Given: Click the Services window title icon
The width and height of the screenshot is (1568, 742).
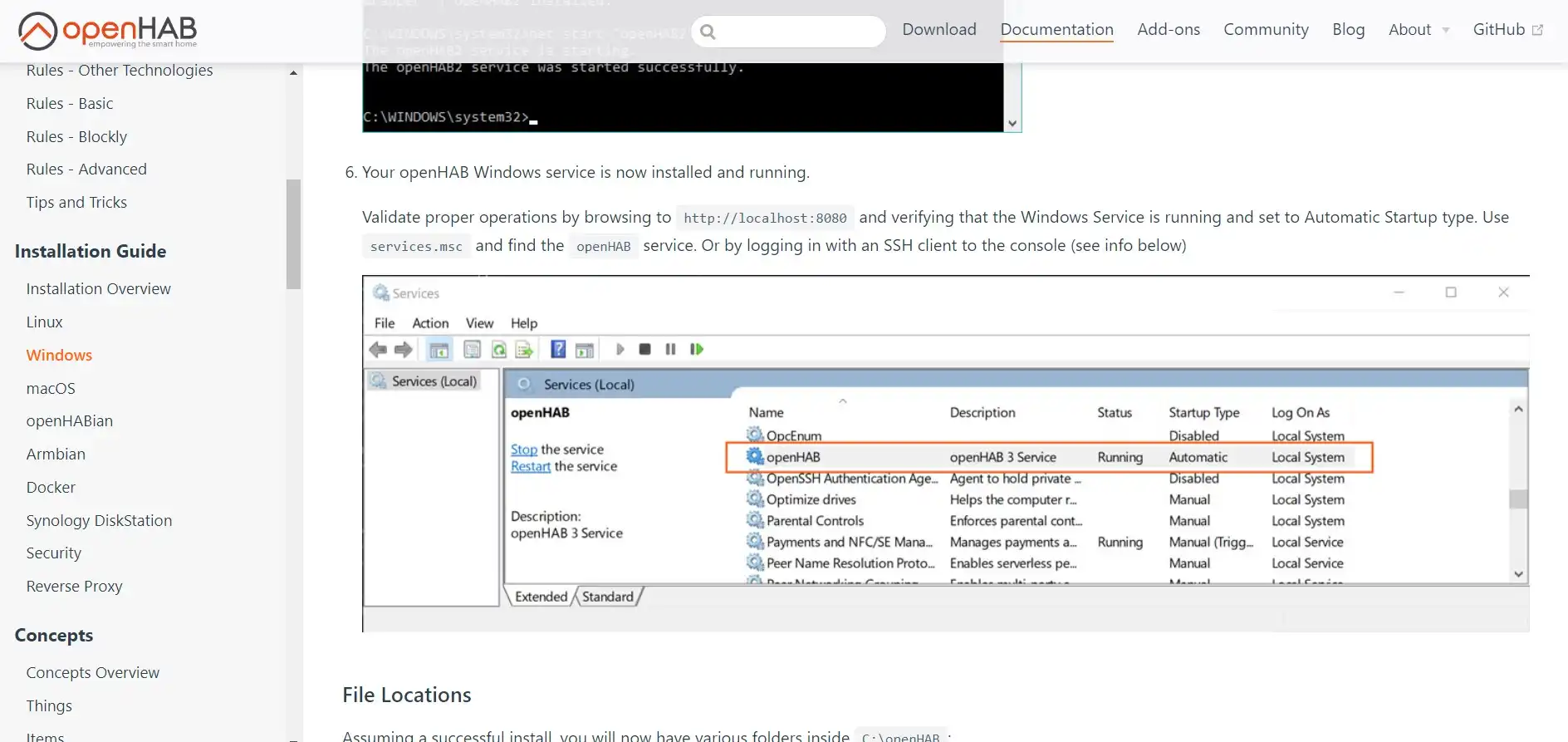Looking at the screenshot, I should [x=381, y=292].
